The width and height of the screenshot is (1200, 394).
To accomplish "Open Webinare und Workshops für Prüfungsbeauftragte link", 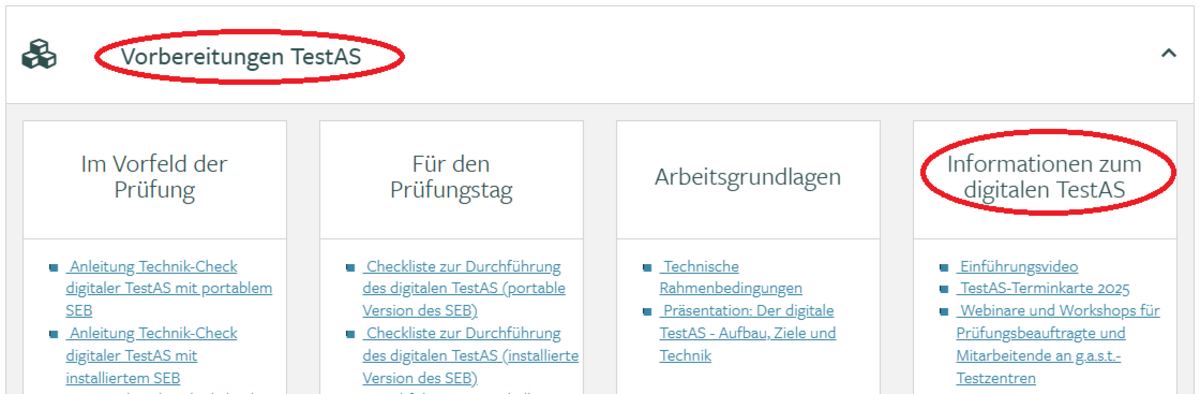I will pyautogui.click(x=1058, y=344).
